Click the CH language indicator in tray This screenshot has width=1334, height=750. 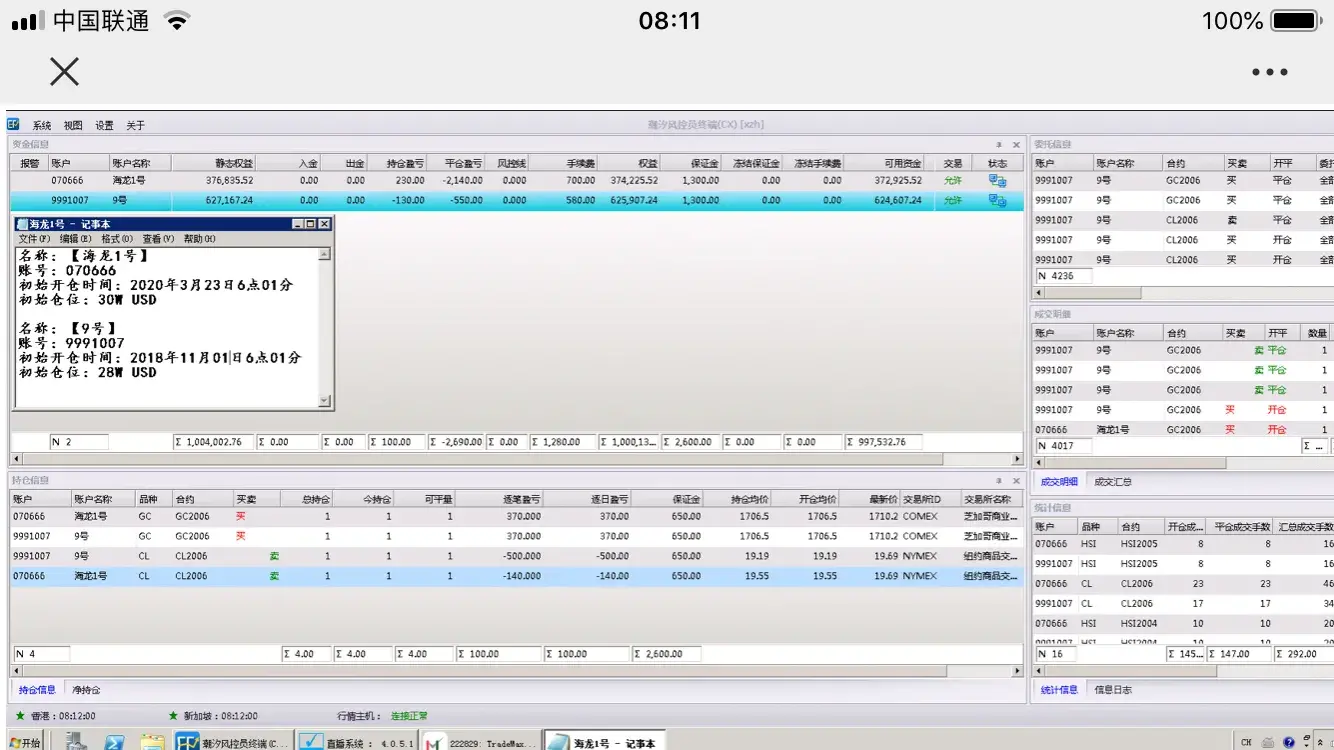click(1246, 742)
